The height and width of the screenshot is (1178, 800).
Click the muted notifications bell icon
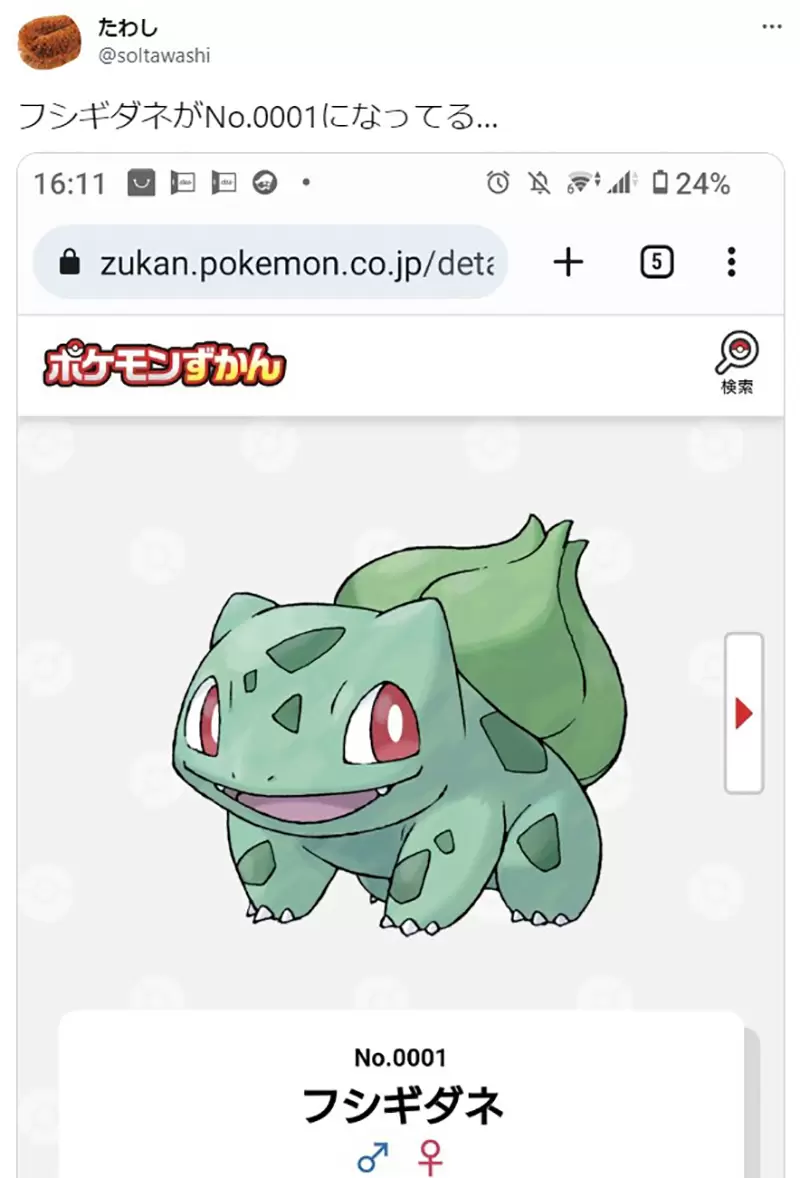click(539, 183)
